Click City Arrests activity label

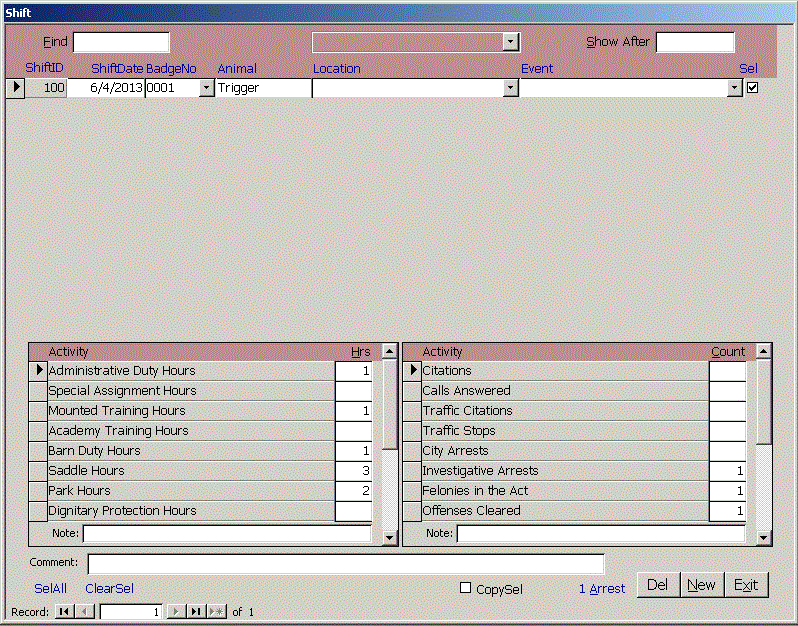pyautogui.click(x=455, y=451)
